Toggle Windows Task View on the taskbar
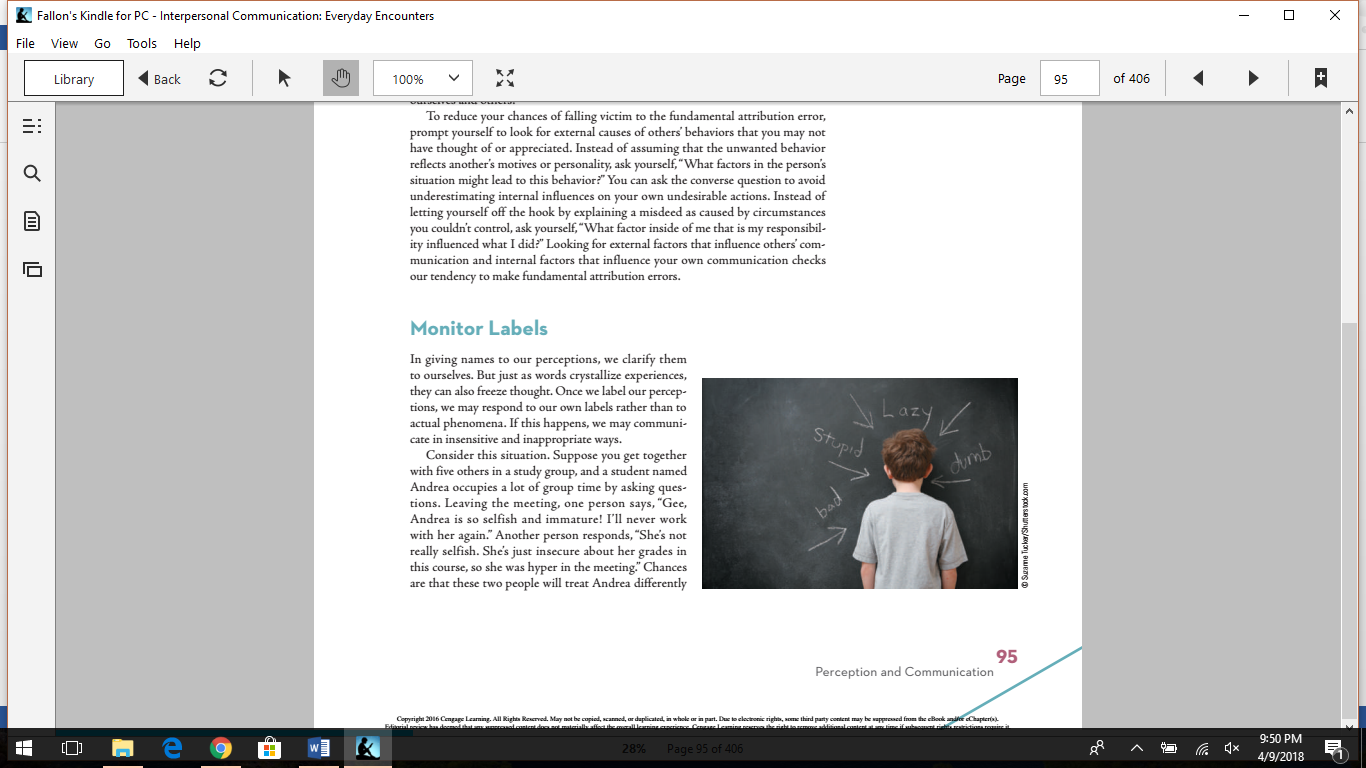The image size is (1366, 768). coord(70,747)
